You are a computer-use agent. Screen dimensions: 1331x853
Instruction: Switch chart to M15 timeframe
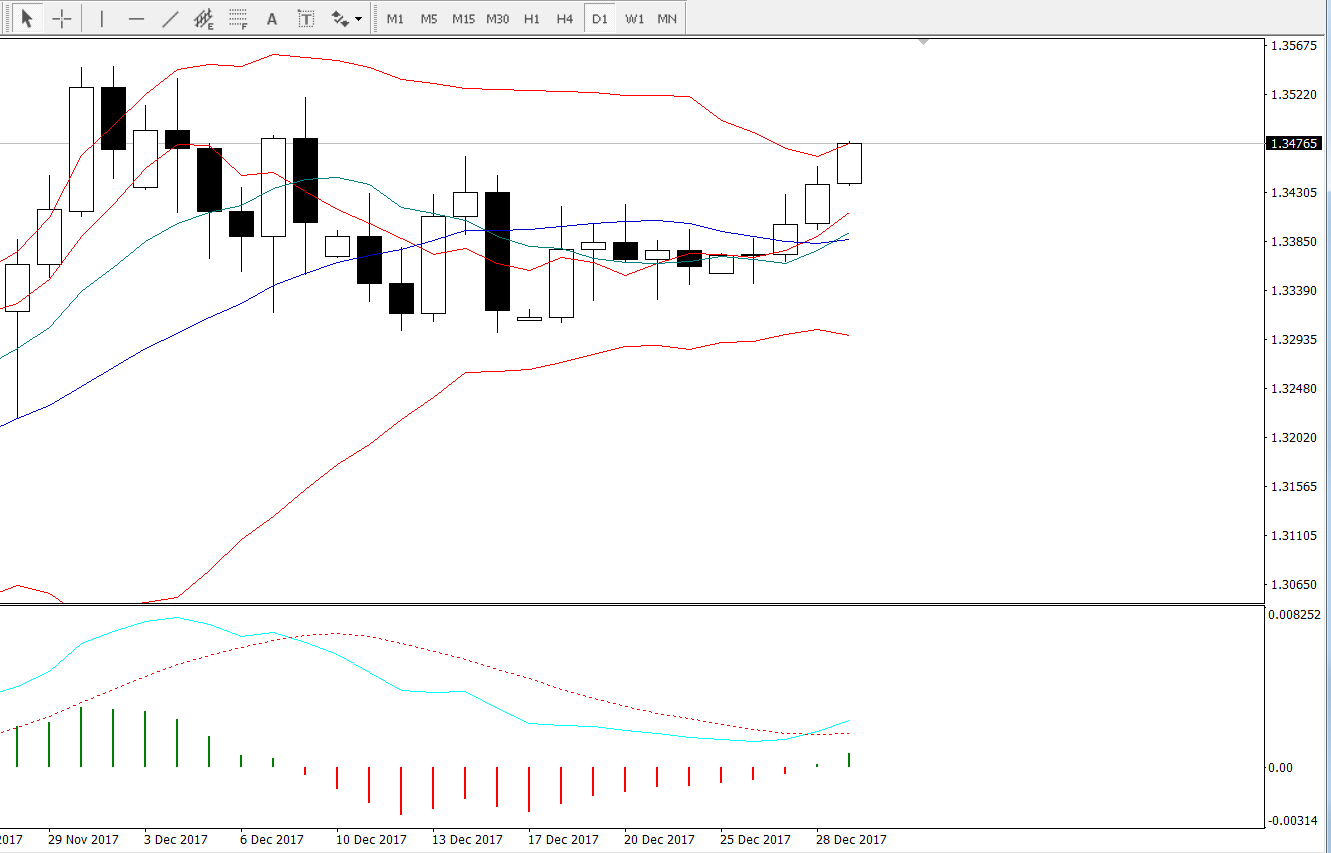click(x=463, y=18)
